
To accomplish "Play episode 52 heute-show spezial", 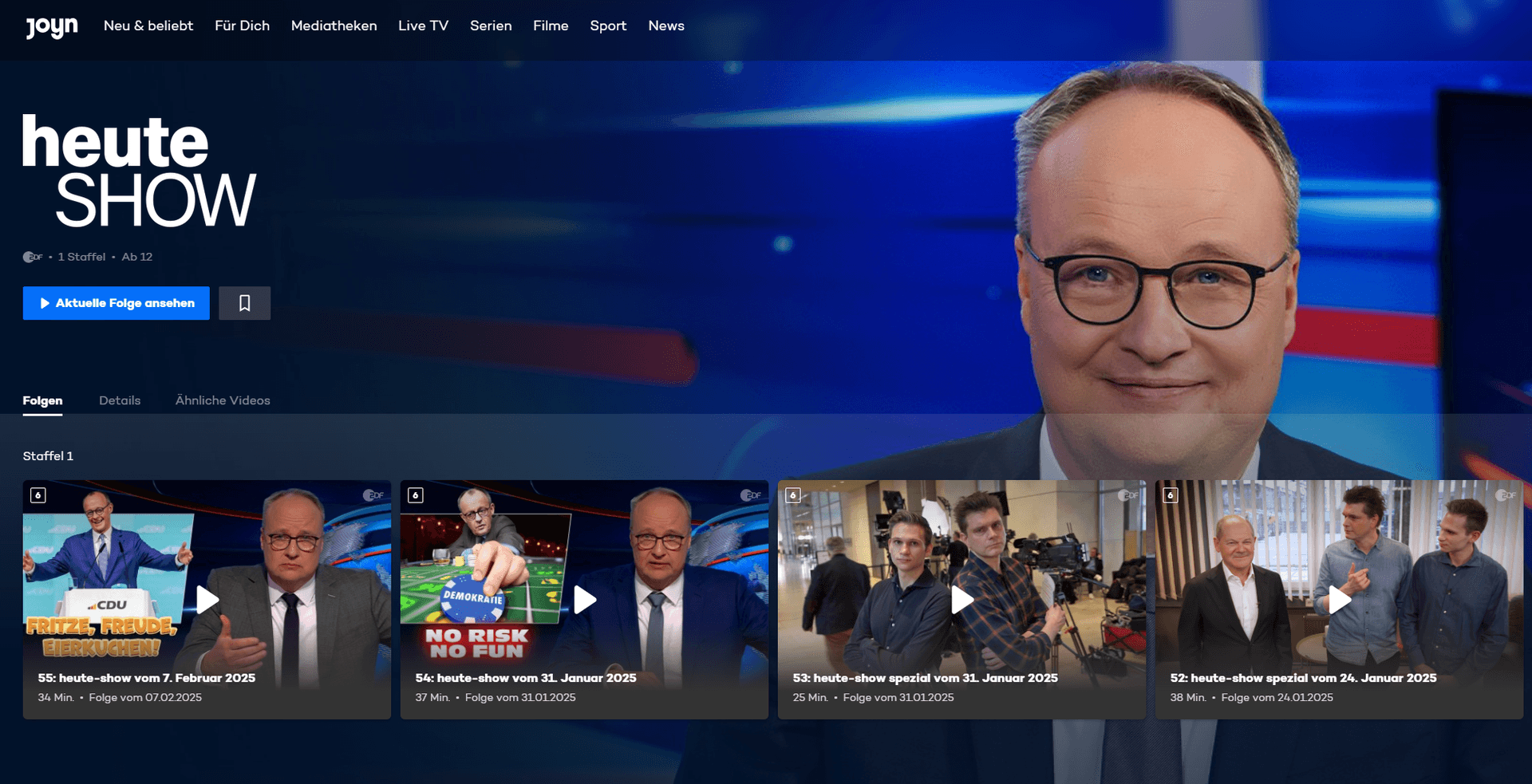I will [1340, 600].
